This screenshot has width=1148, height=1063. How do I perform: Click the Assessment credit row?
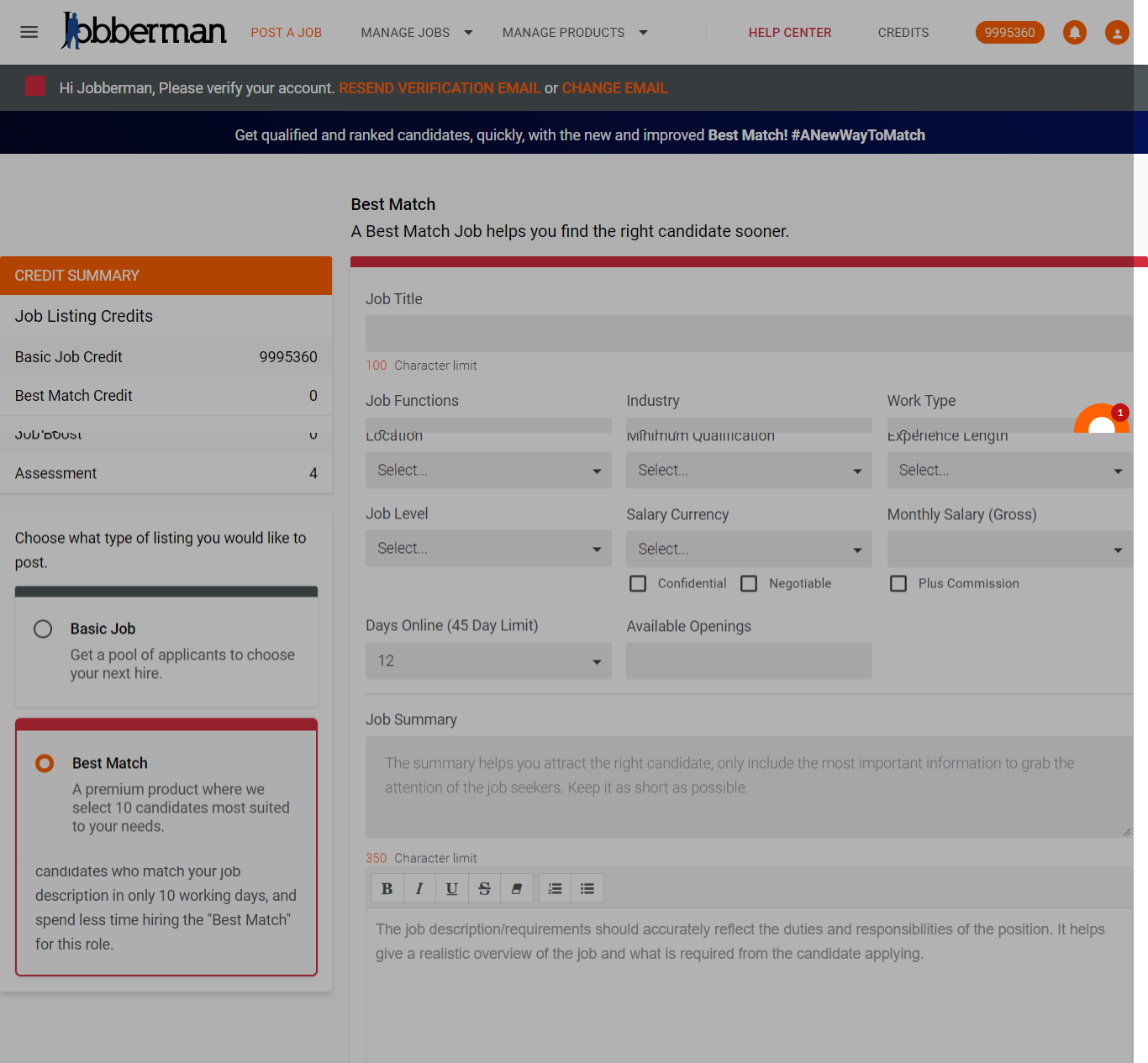(x=166, y=474)
